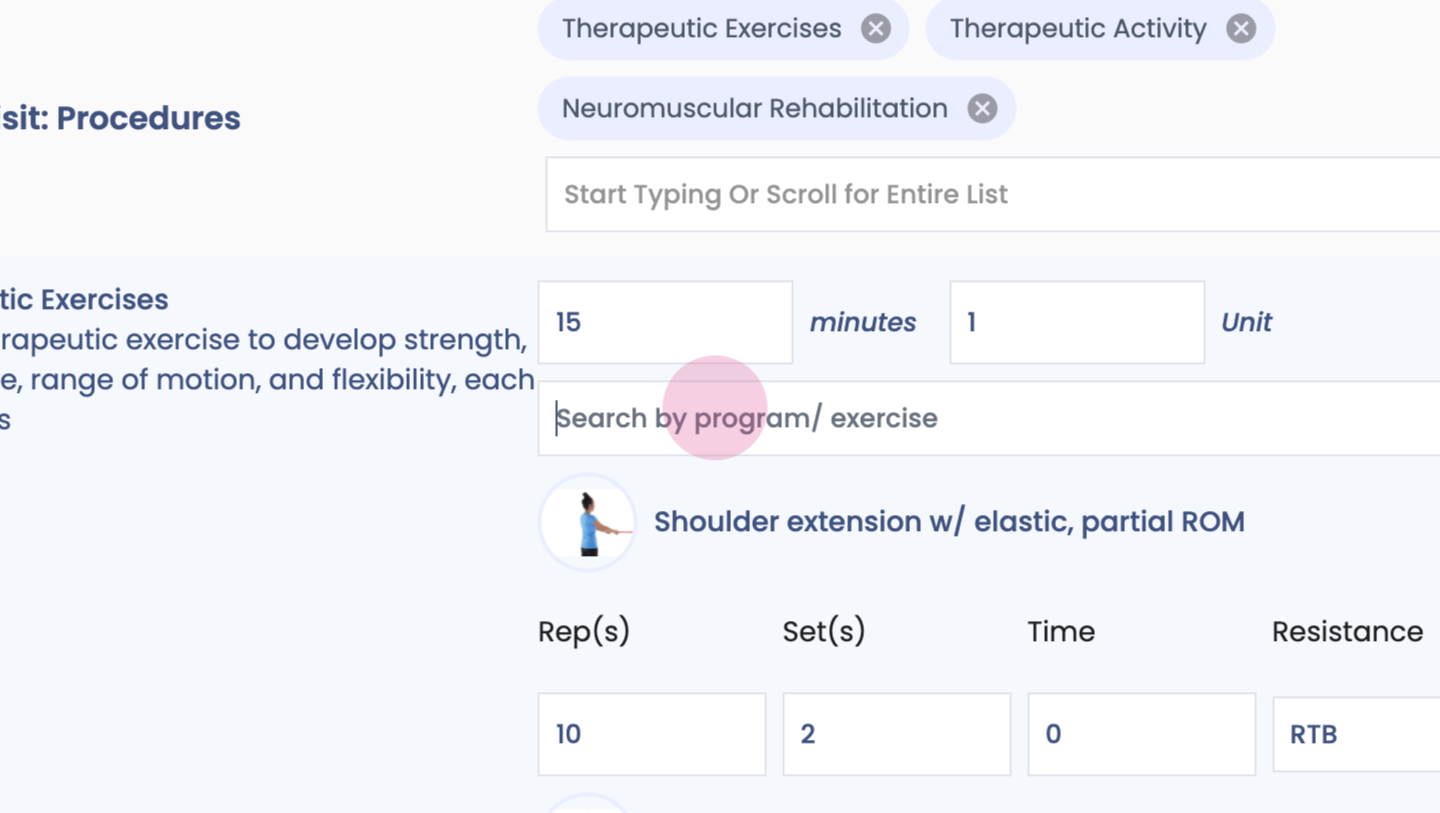Remove the Therapeutic Activity procedure chip

[x=1241, y=29]
